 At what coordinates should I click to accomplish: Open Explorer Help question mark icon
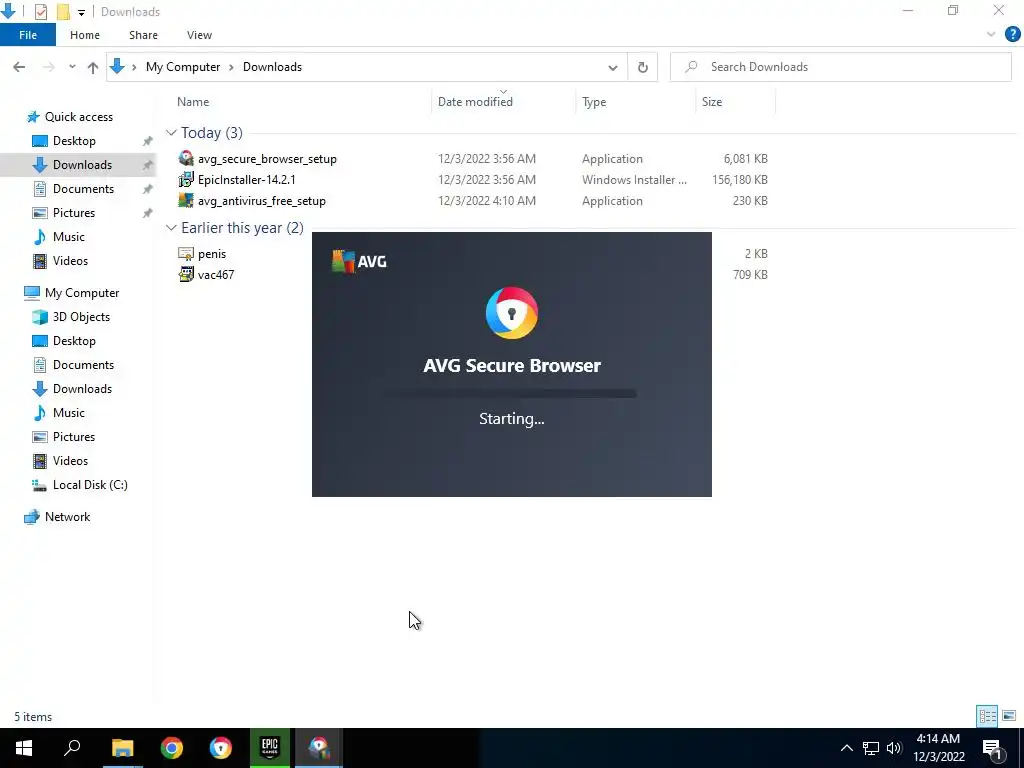[1012, 35]
